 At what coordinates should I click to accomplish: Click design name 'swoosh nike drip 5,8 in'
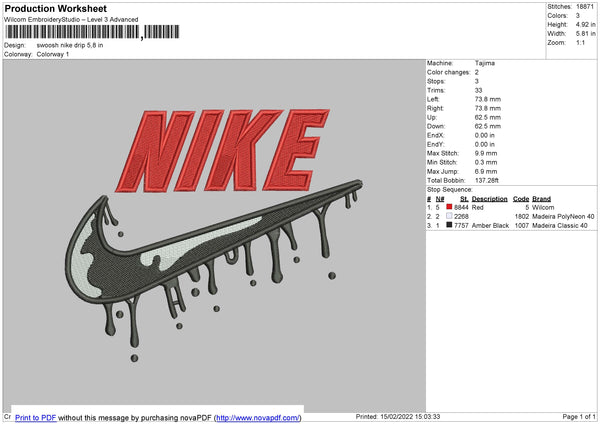coord(70,45)
